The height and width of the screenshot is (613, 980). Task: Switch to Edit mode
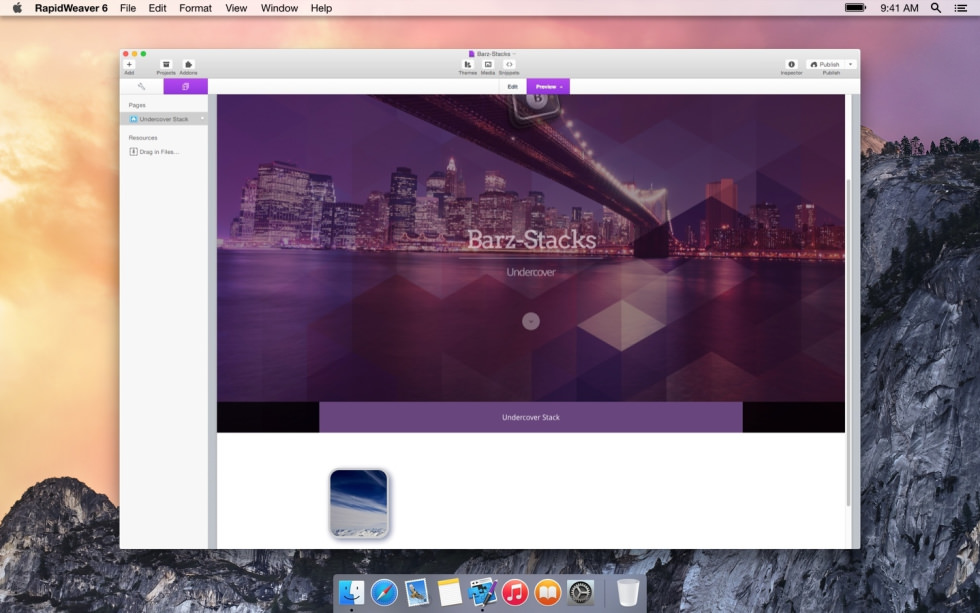point(512,86)
